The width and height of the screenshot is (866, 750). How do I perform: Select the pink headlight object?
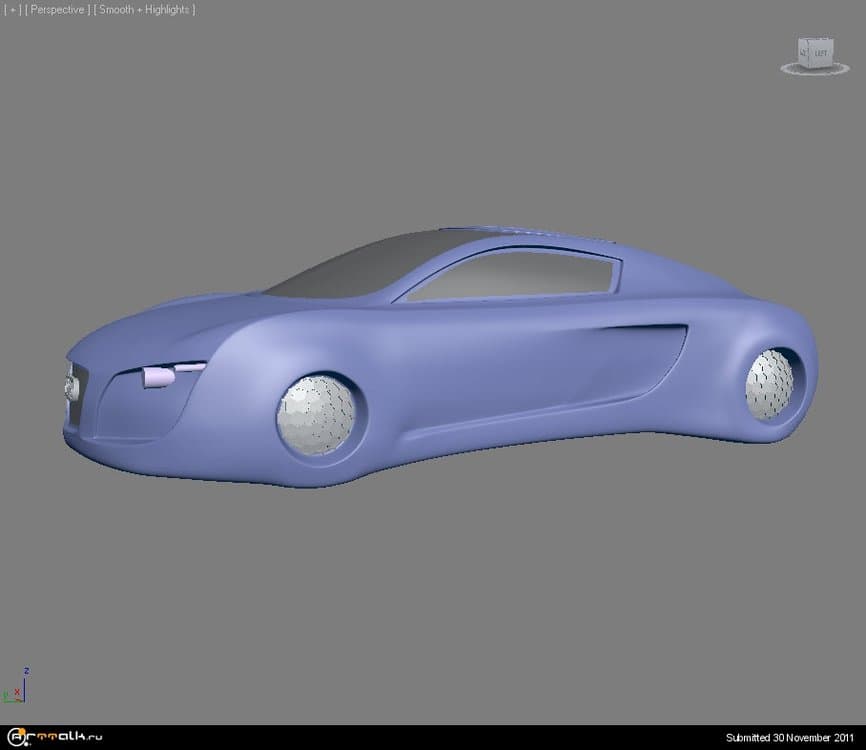coord(158,376)
